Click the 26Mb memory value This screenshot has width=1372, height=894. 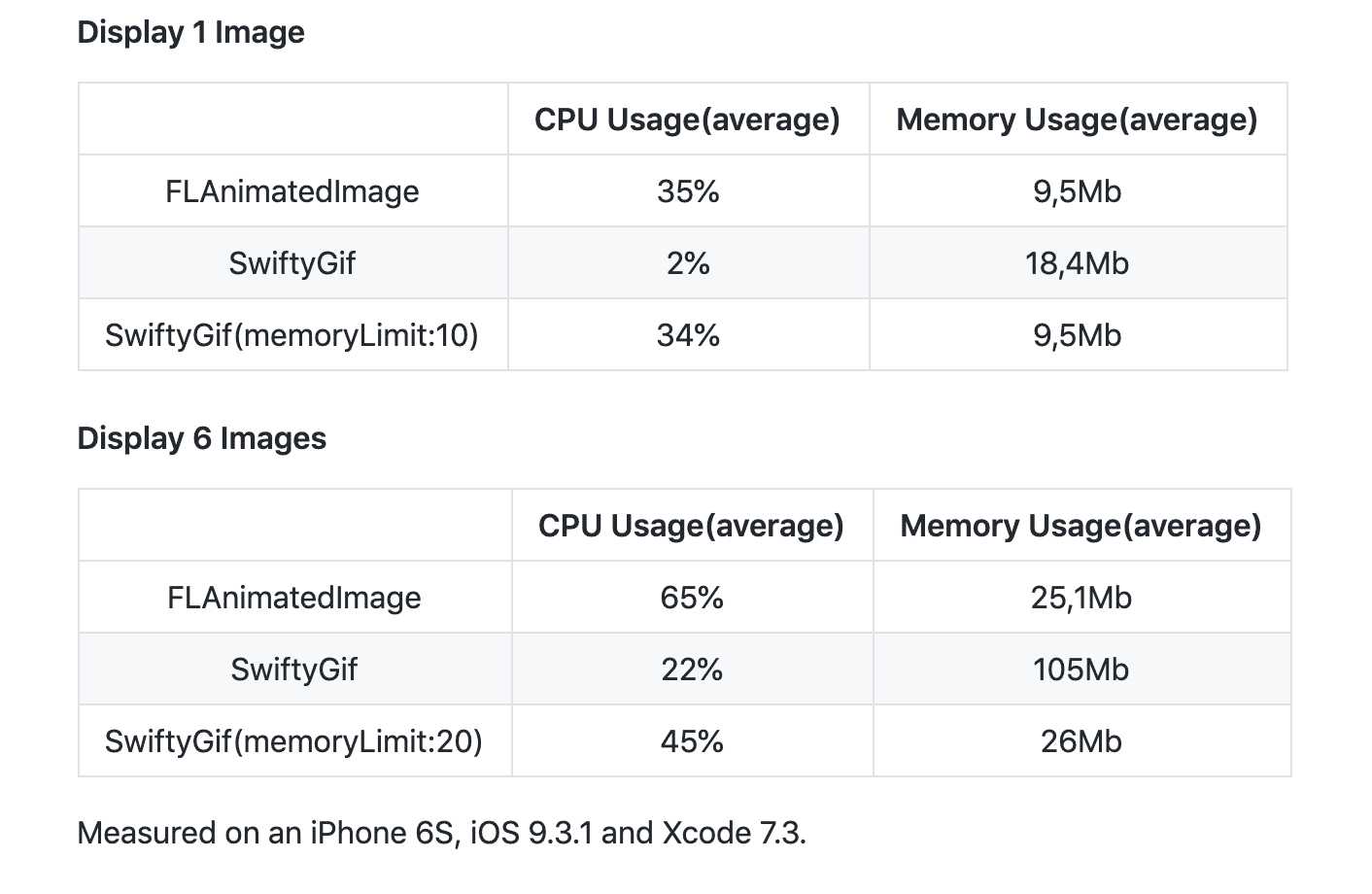tap(1080, 741)
